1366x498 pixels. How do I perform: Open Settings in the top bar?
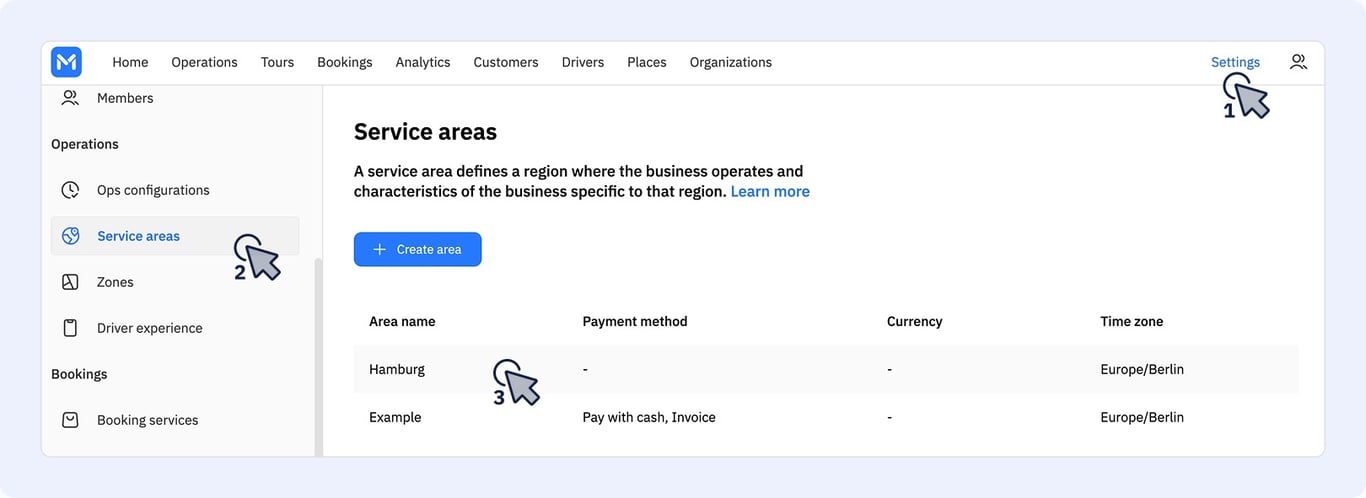point(1235,62)
